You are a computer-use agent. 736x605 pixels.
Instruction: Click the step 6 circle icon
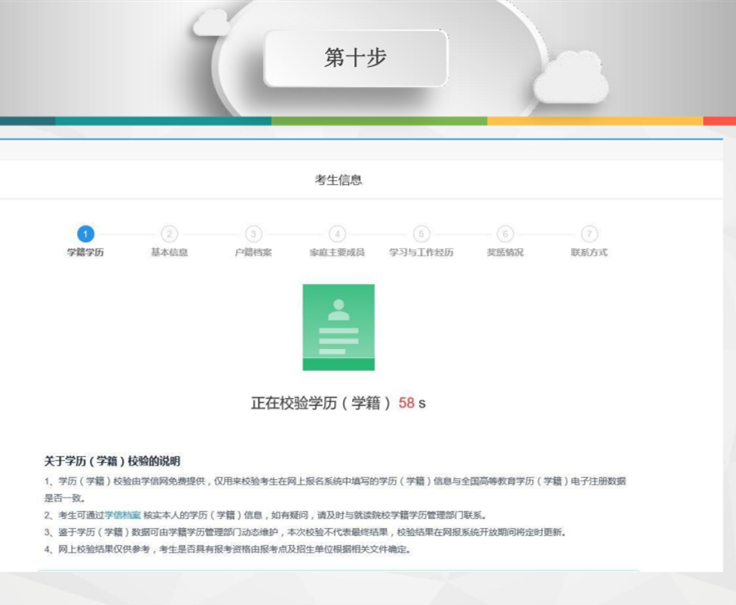pyautogui.click(x=505, y=234)
